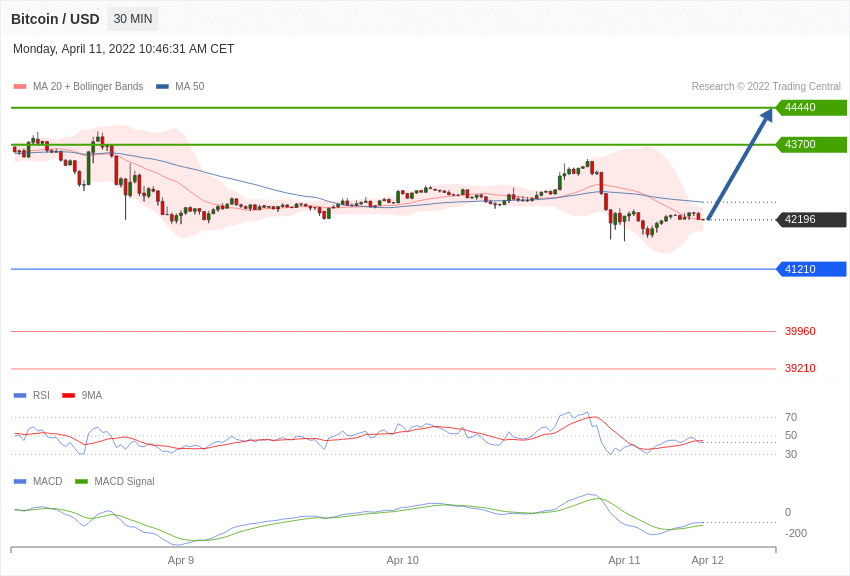Click the 'MA 50' legend label
Screen dimensions: 850x576
coord(190,86)
